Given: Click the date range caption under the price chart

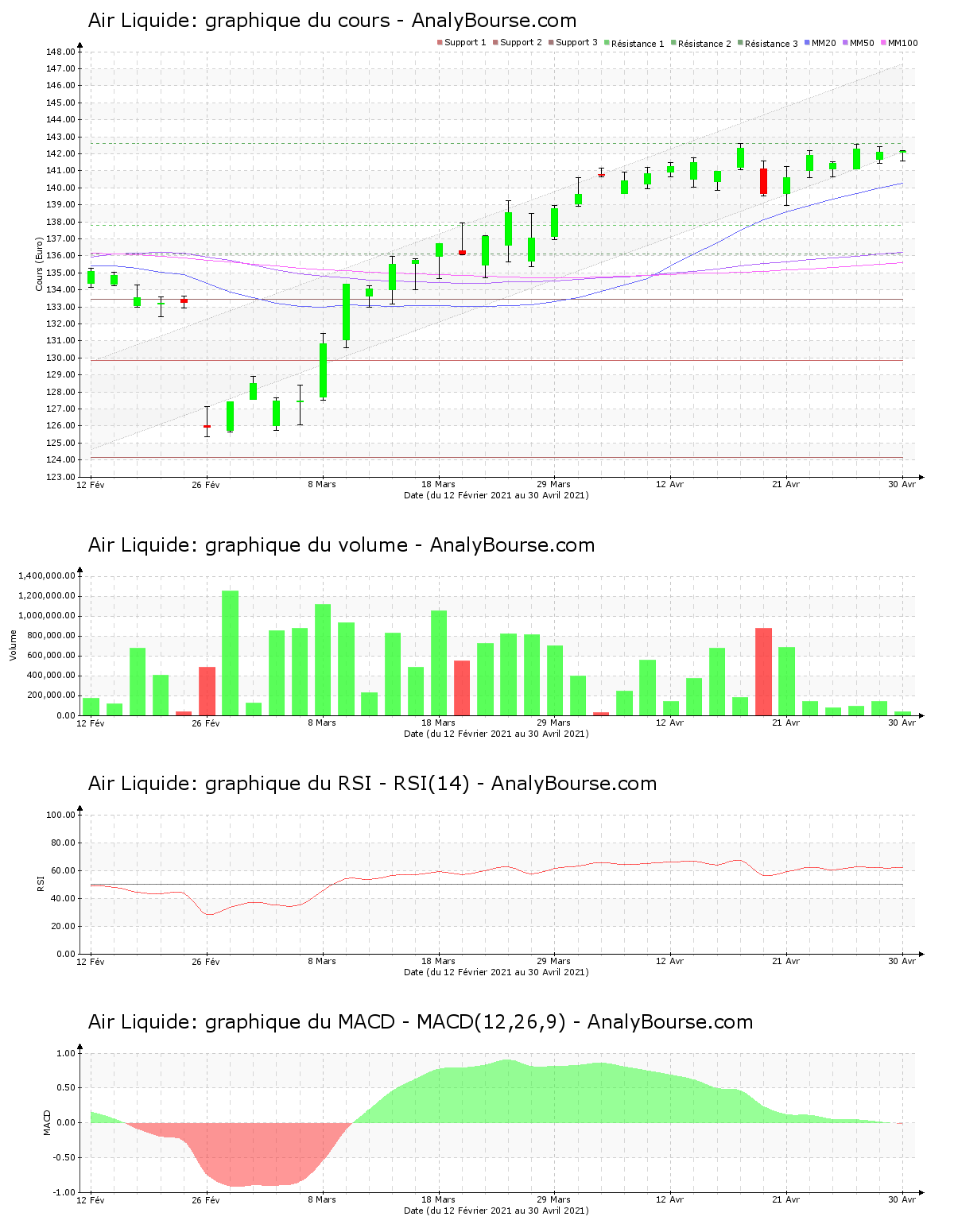Looking at the screenshot, I should click(496, 495).
